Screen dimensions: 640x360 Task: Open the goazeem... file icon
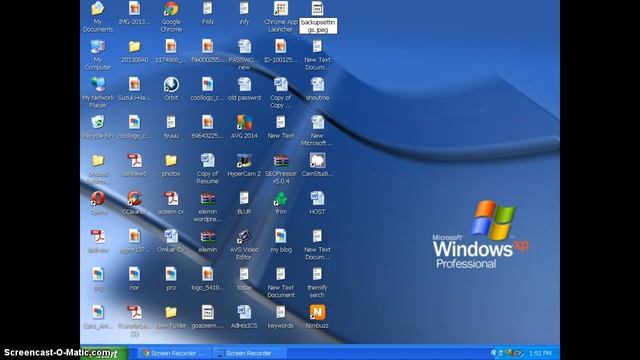[207, 312]
